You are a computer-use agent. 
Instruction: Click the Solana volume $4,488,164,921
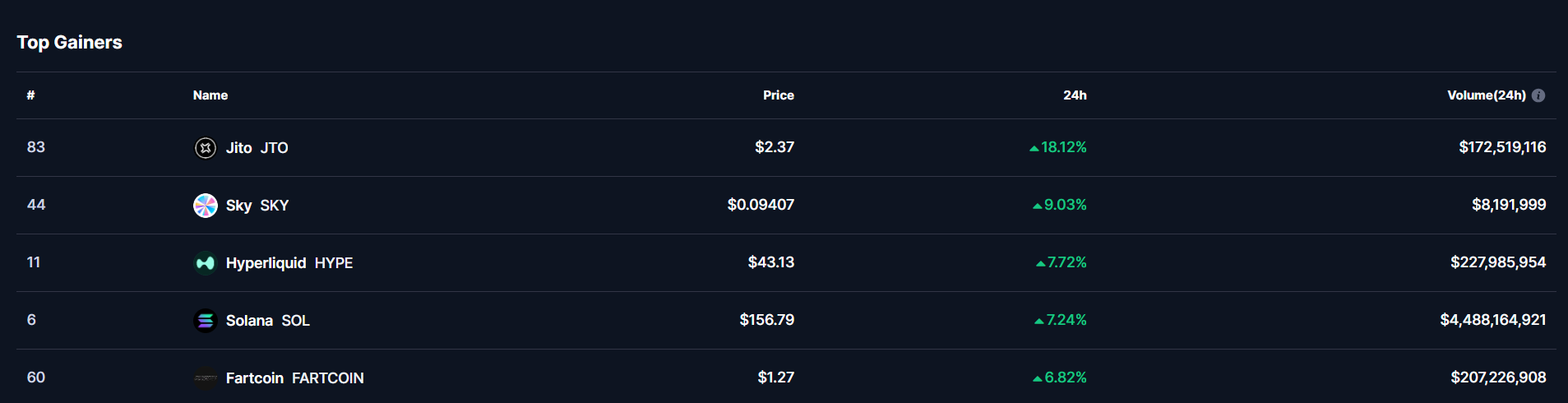click(1492, 320)
